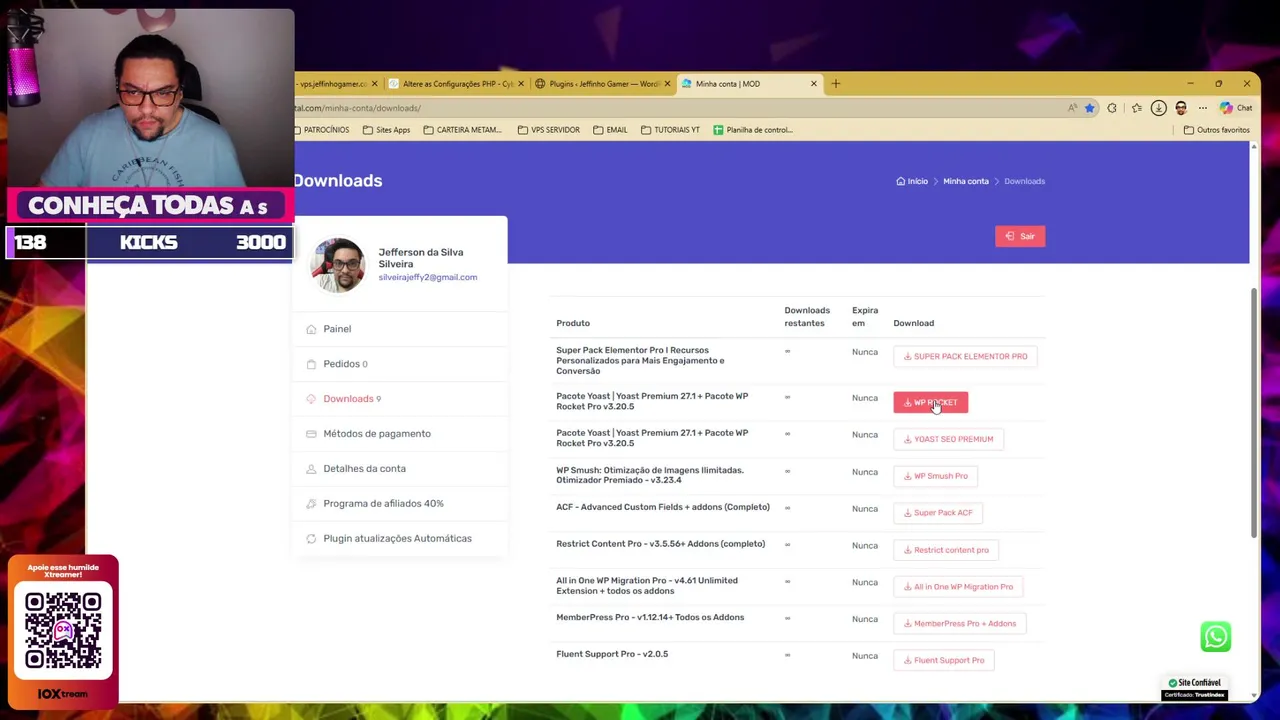Screen dimensions: 1280x720
Task: Click the read aloud icon
Action: (x=1072, y=108)
